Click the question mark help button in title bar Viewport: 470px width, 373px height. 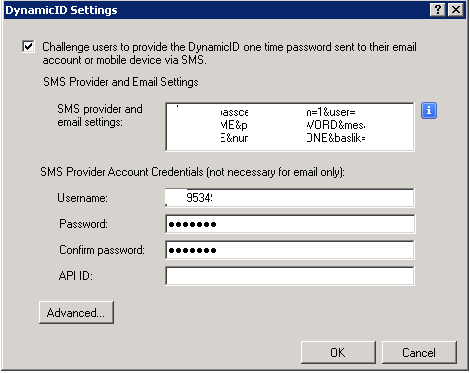tap(437, 10)
